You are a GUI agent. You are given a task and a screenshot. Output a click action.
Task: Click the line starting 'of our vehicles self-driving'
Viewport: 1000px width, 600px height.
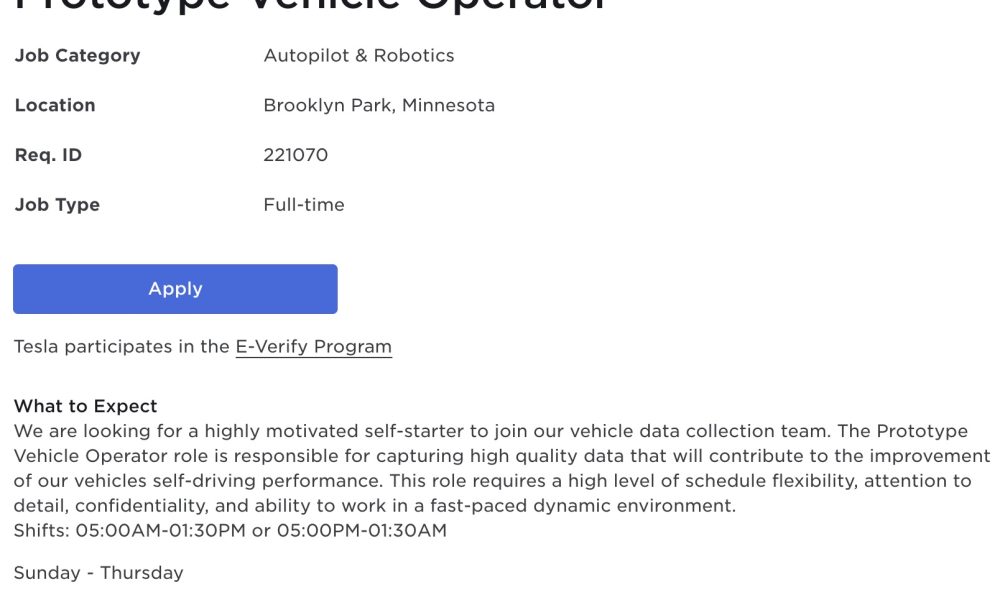[x=492, y=481]
